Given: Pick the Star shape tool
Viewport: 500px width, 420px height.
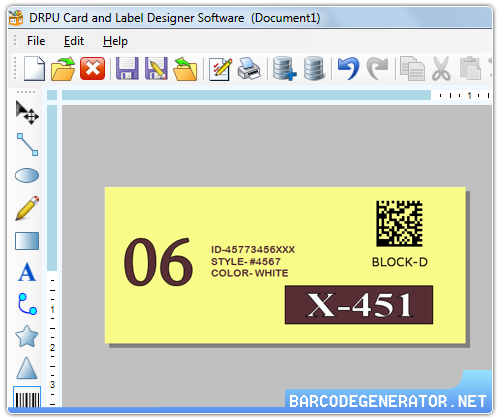Looking at the screenshot, I should pyautogui.click(x=27, y=336).
